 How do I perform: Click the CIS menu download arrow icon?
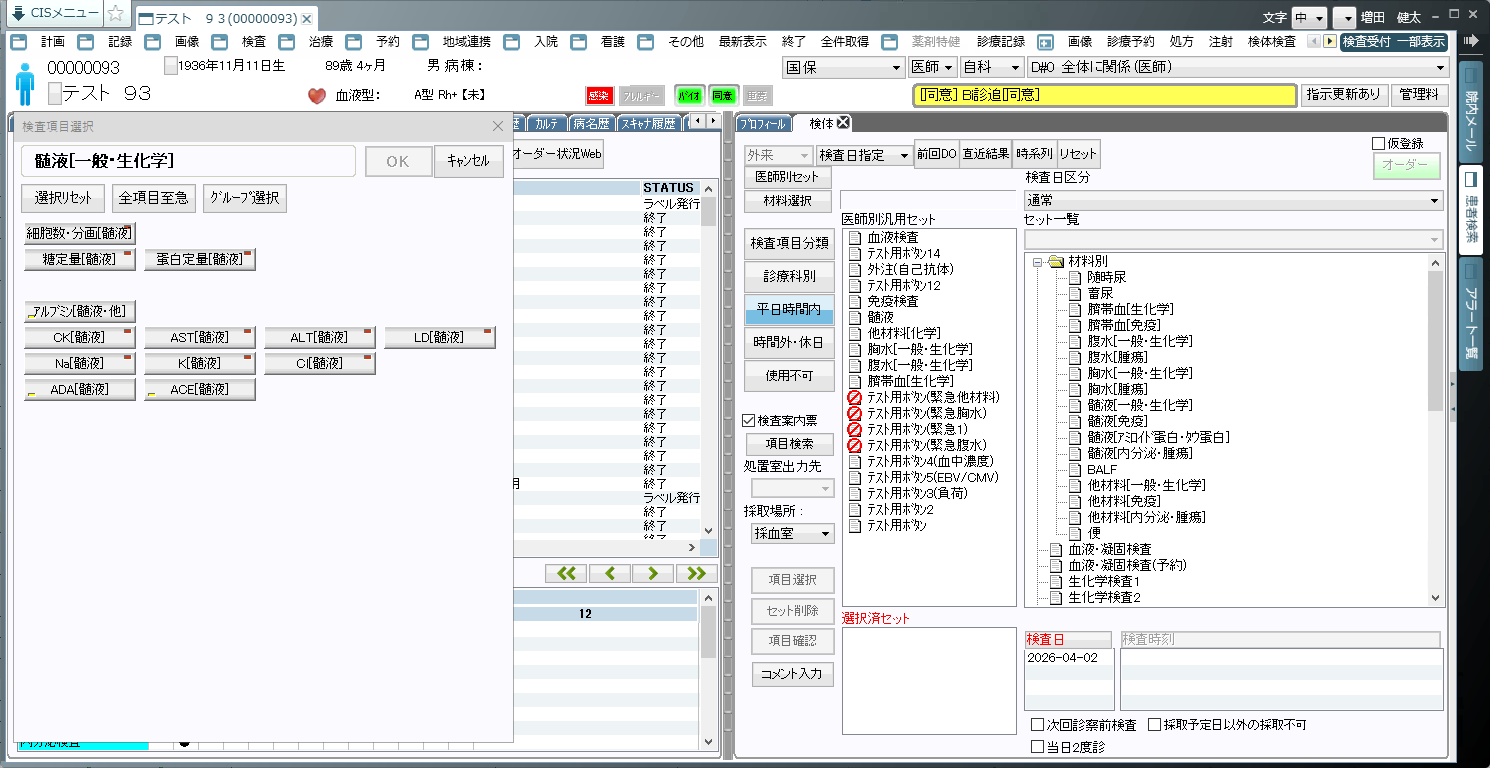coord(18,14)
